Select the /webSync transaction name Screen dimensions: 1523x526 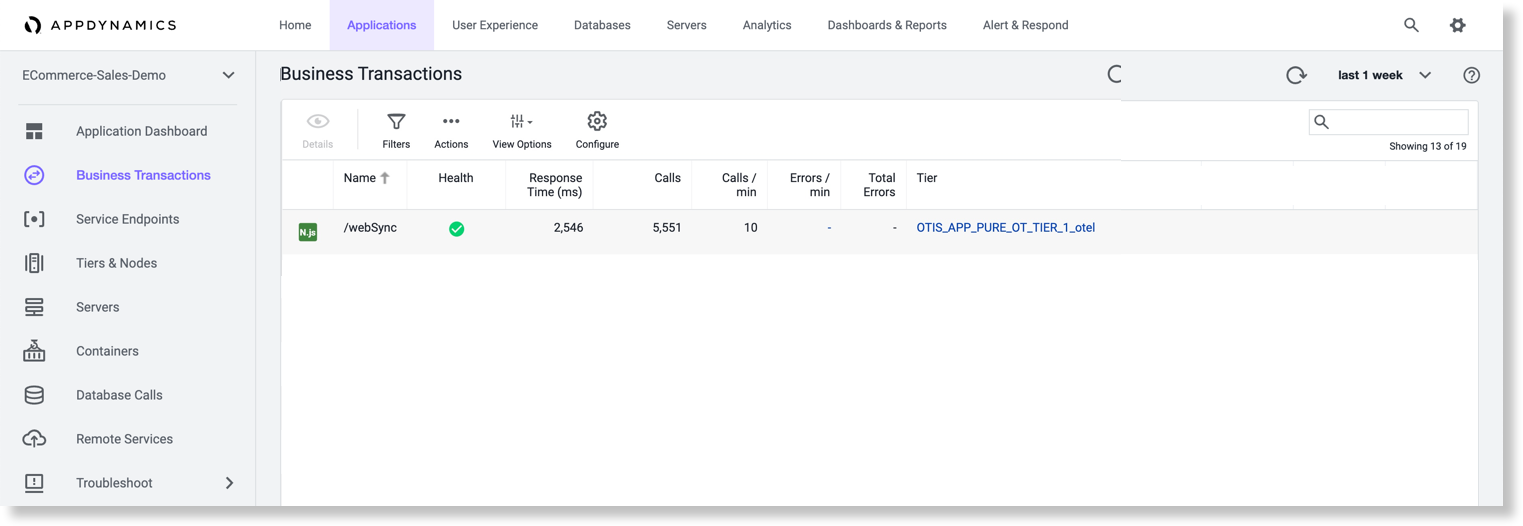coord(370,228)
